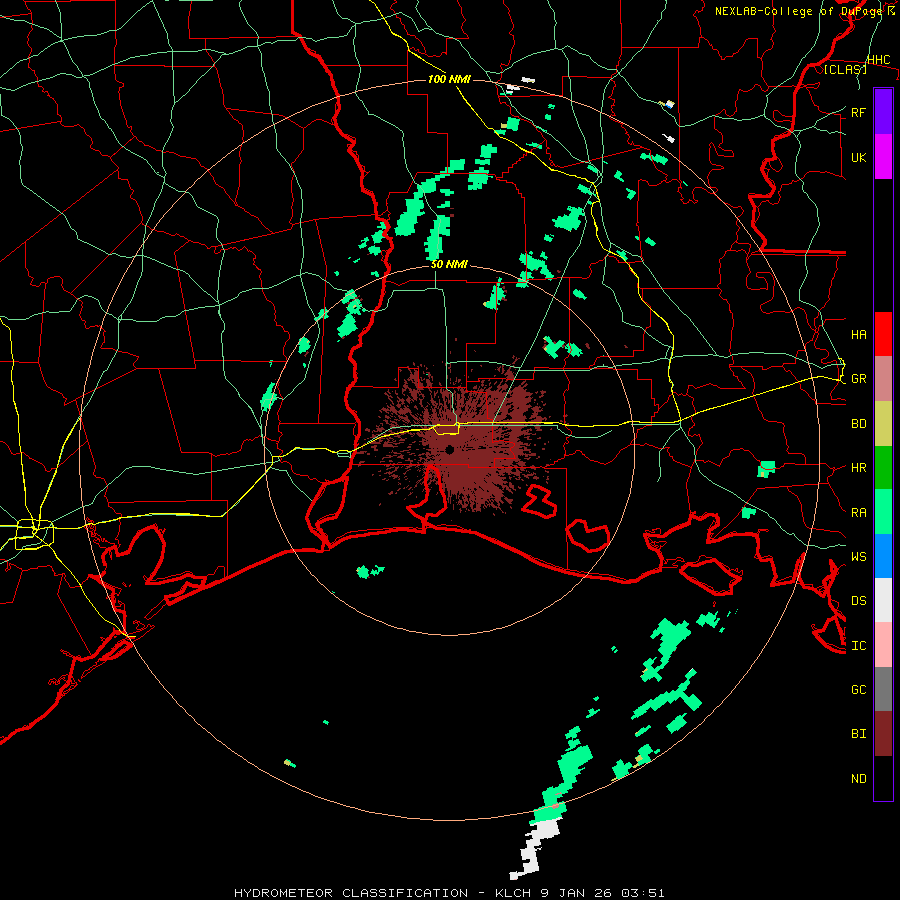The width and height of the screenshot is (900, 900).
Task: Click the GC gray legend swatch
Action: 883,689
